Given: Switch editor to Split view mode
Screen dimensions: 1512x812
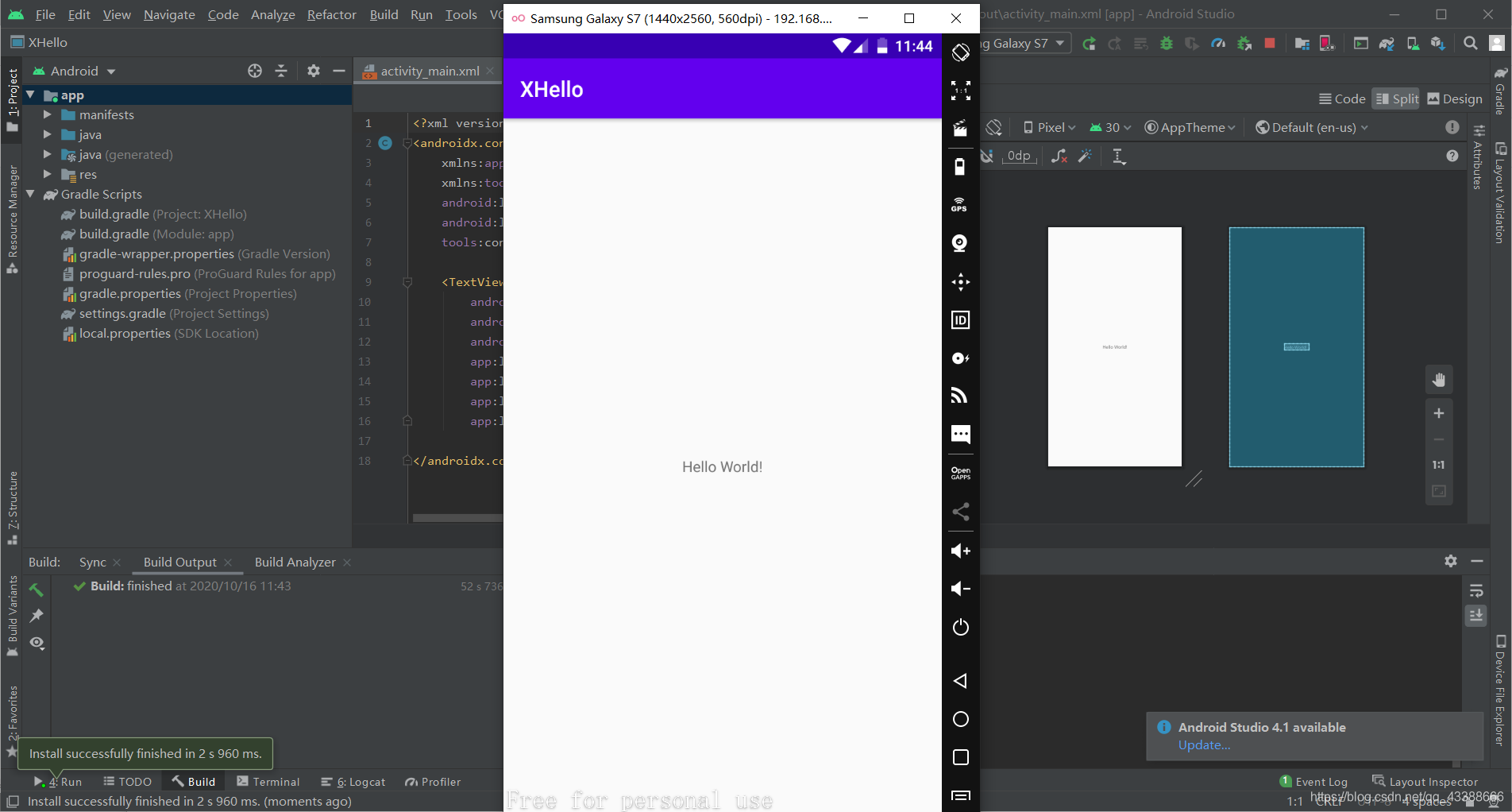Looking at the screenshot, I should (x=1397, y=99).
